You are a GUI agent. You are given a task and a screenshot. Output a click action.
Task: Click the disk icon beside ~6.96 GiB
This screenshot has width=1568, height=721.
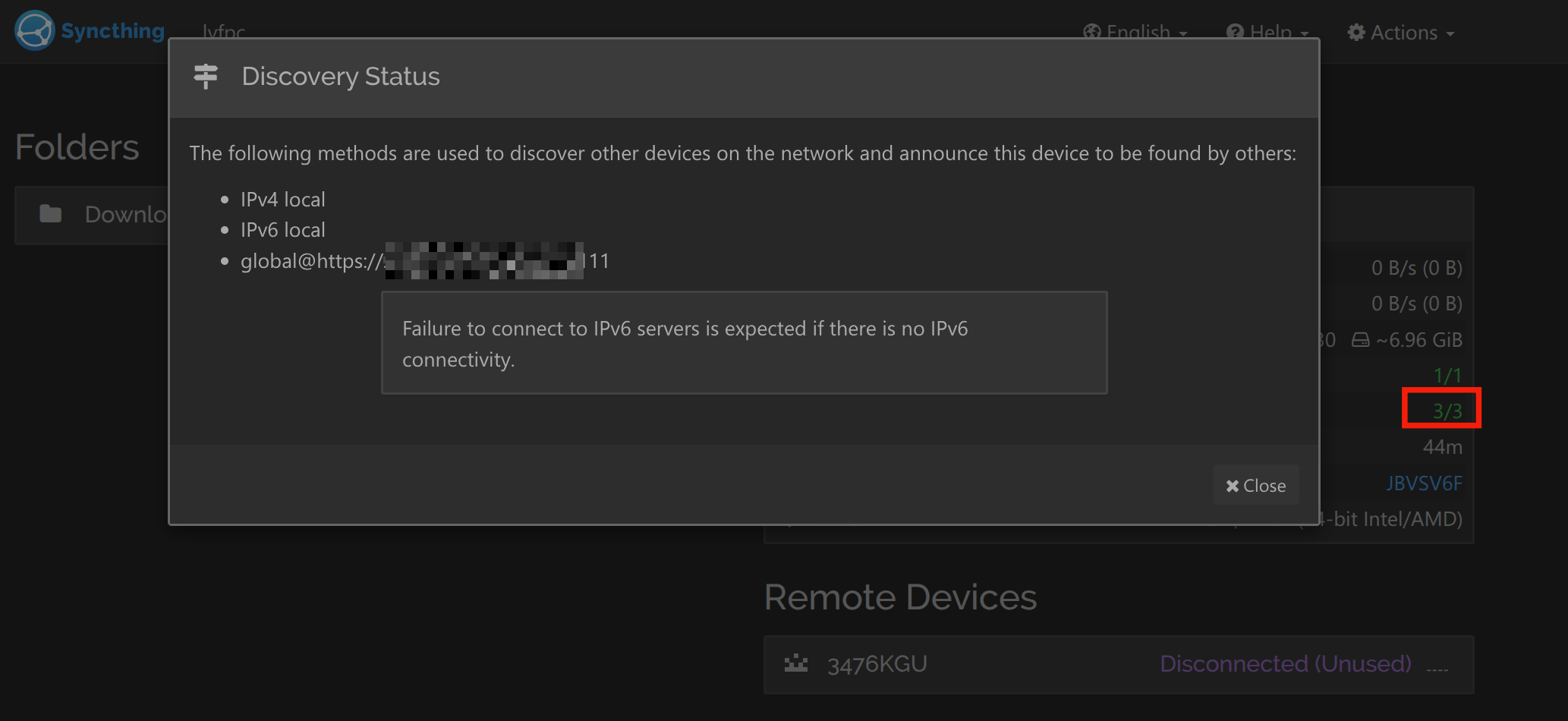coord(1361,340)
